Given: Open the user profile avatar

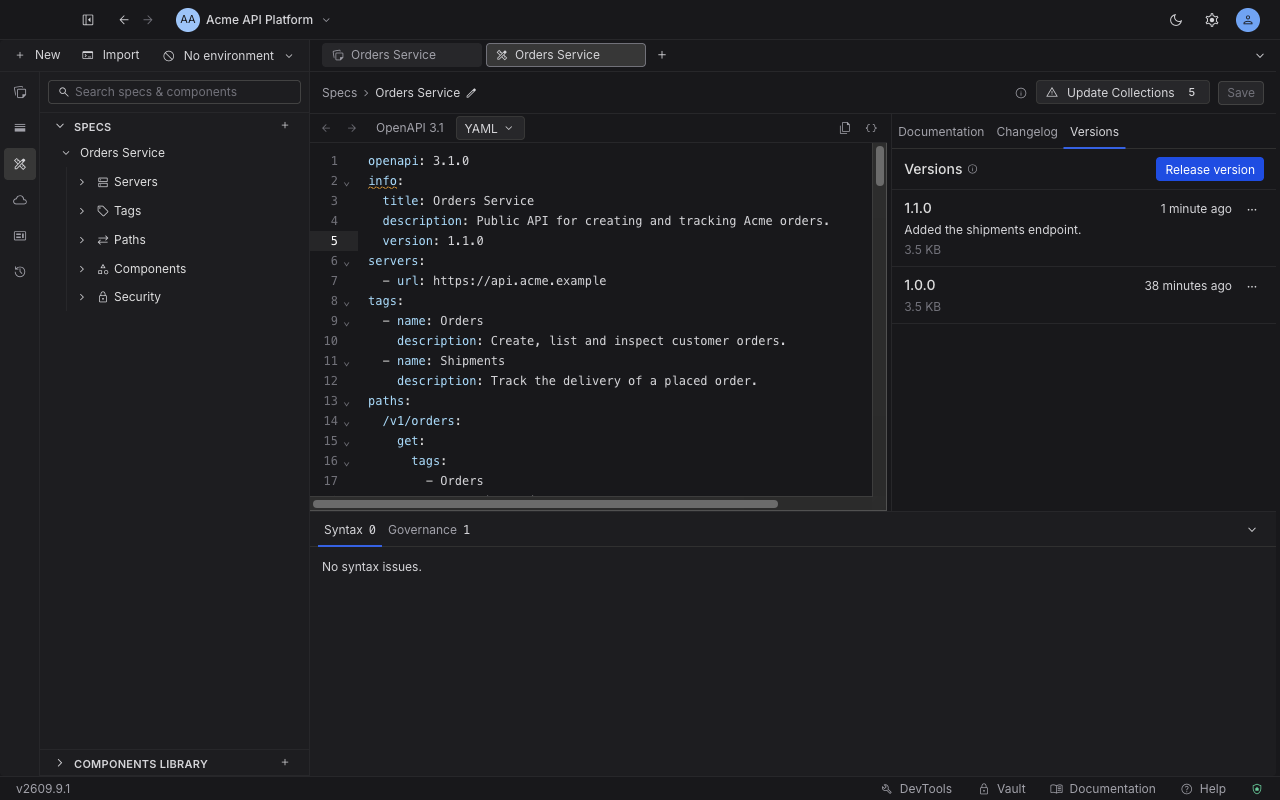Looking at the screenshot, I should click(x=1248, y=20).
